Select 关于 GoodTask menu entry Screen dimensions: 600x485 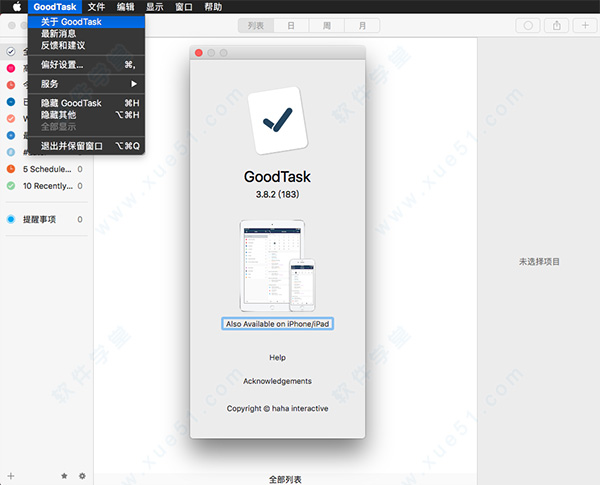click(x=86, y=22)
